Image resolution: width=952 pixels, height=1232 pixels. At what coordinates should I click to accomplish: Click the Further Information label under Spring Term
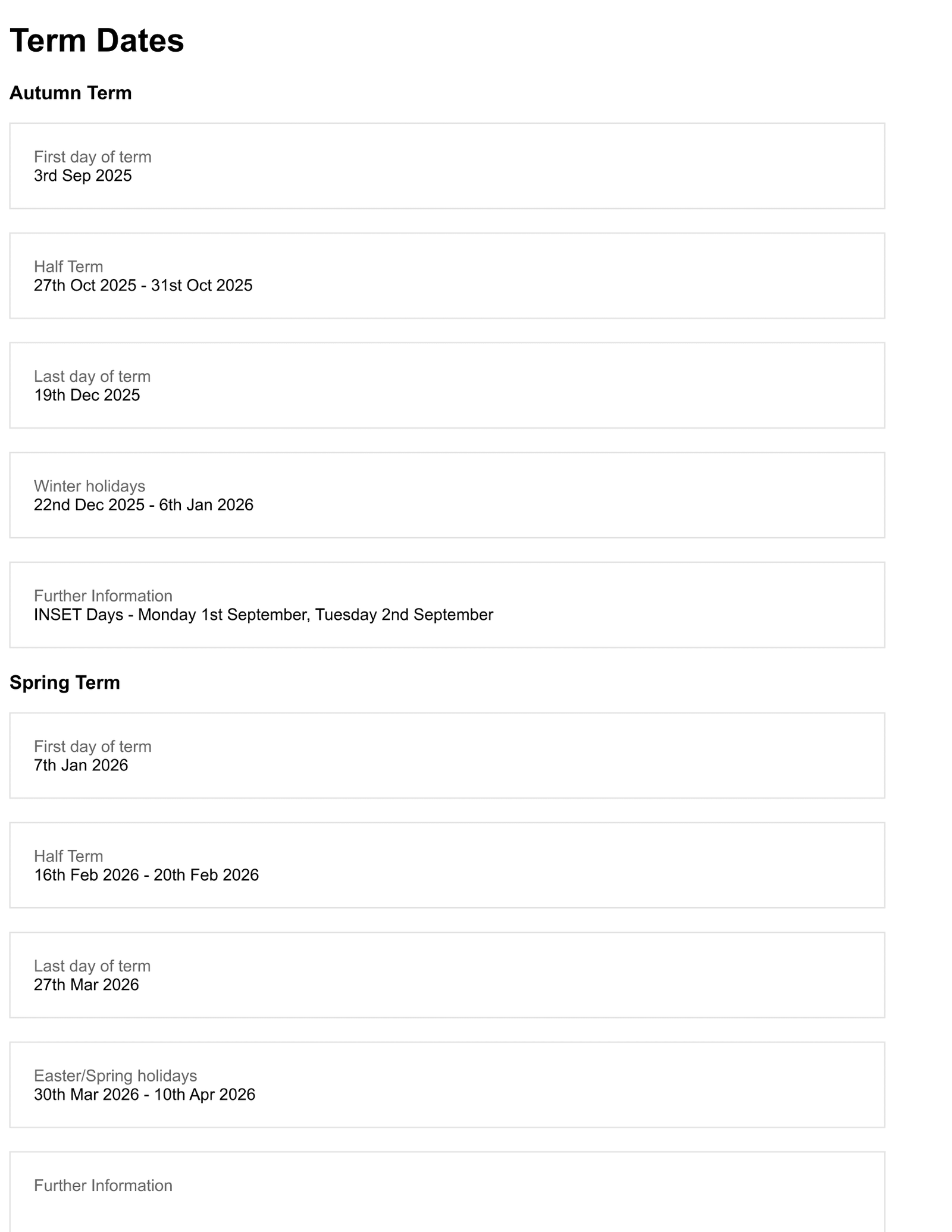(103, 1186)
